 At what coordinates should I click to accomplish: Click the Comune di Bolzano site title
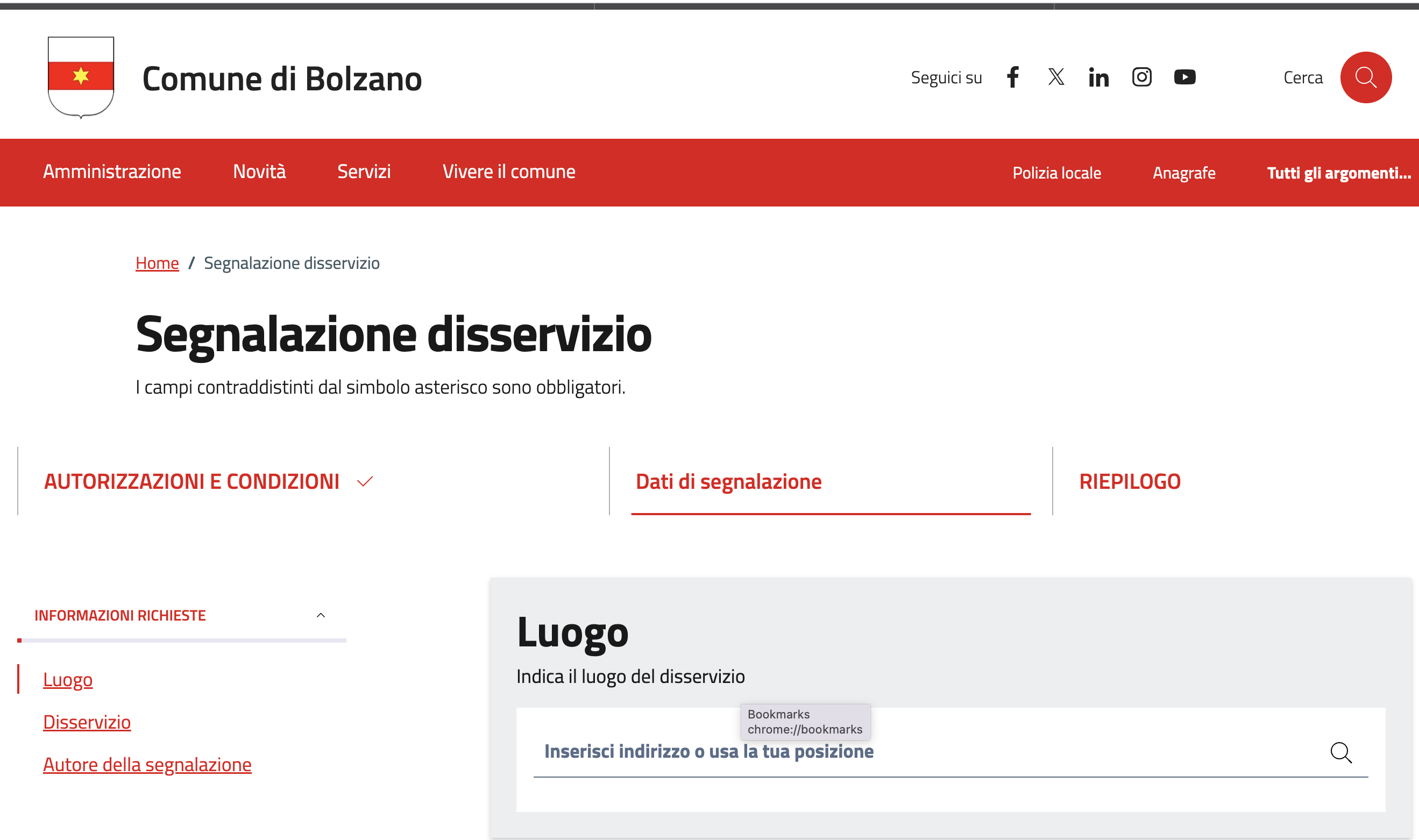click(282, 78)
